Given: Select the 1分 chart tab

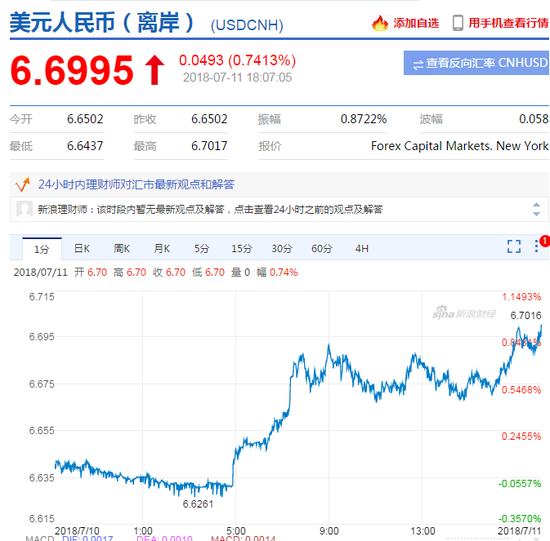Looking at the screenshot, I should [x=42, y=249].
